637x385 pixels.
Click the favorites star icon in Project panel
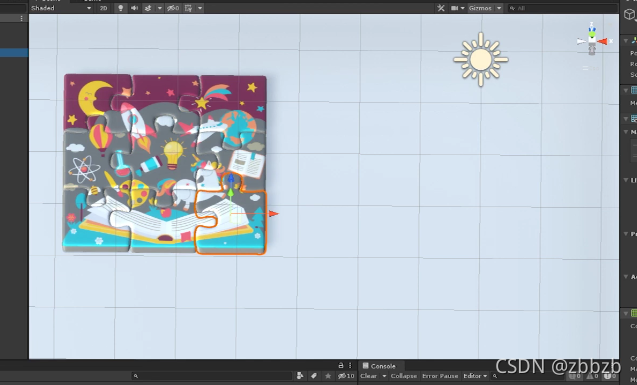(328, 376)
